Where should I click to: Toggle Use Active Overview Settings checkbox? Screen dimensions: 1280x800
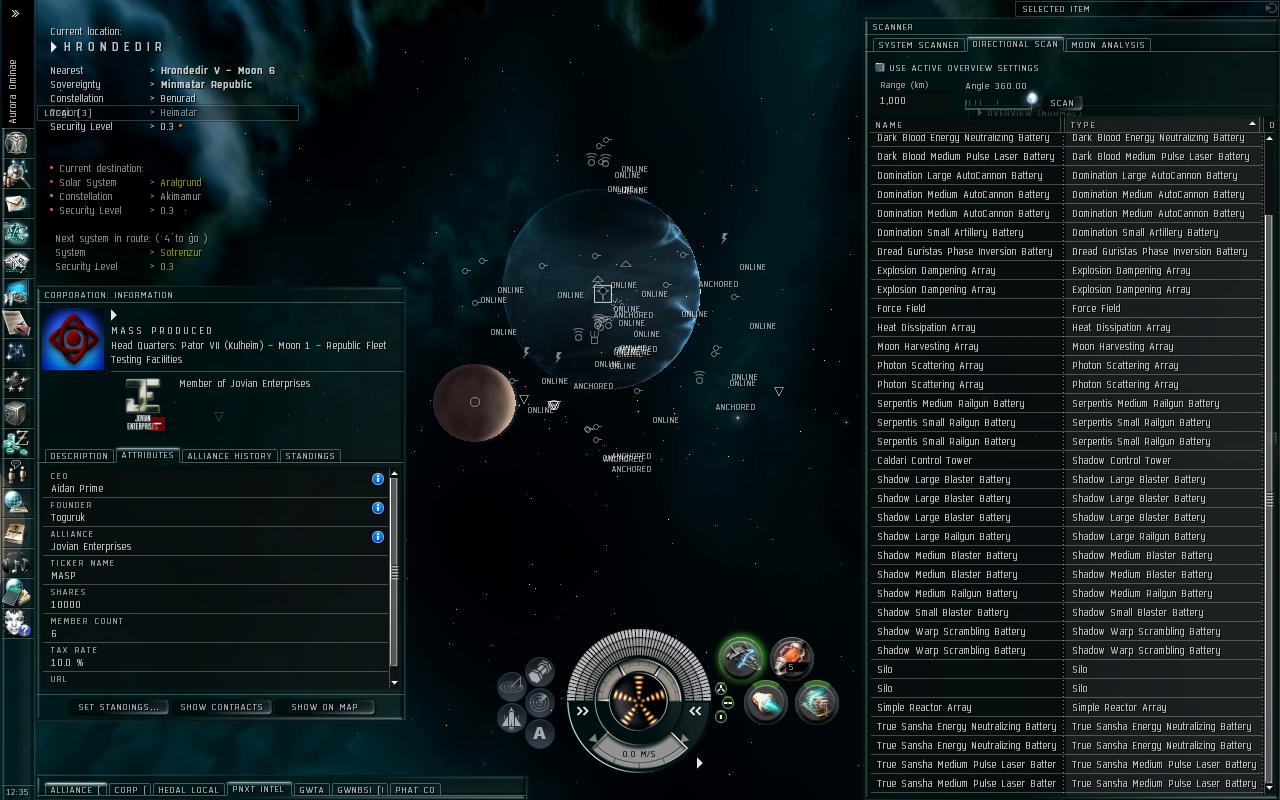880,68
